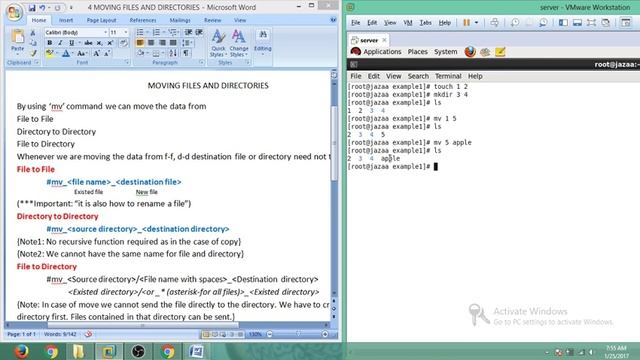The height and width of the screenshot is (360, 640).
Task: Click the Bullets list icon
Action: [x=140, y=32]
